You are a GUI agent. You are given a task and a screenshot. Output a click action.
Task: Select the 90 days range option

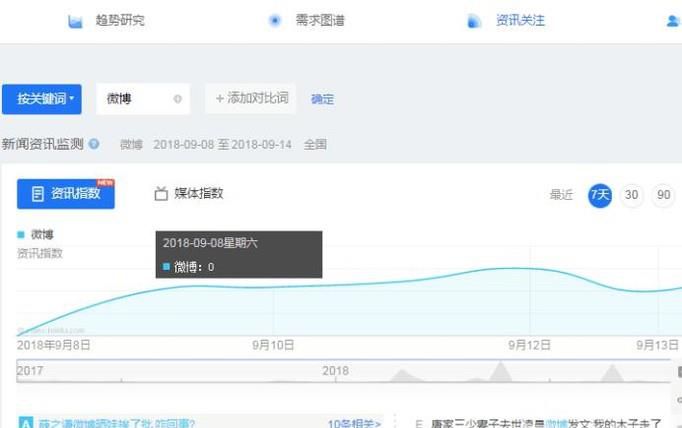point(663,195)
